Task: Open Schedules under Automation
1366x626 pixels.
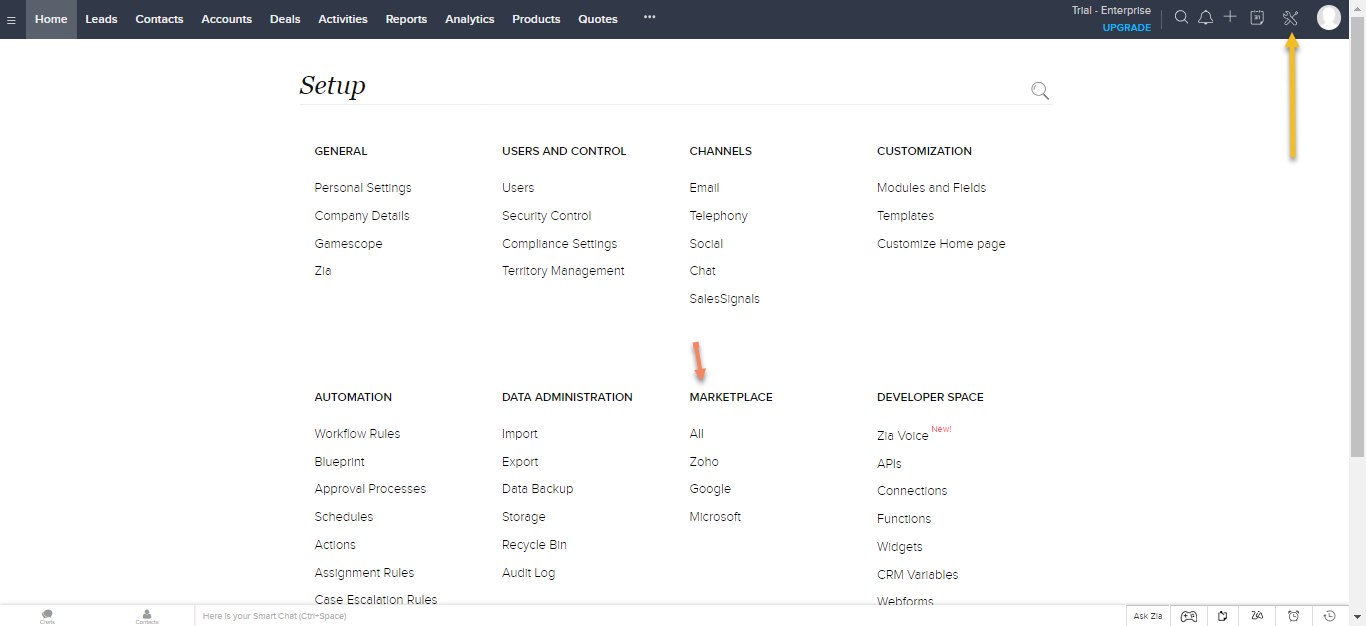Action: 343,517
